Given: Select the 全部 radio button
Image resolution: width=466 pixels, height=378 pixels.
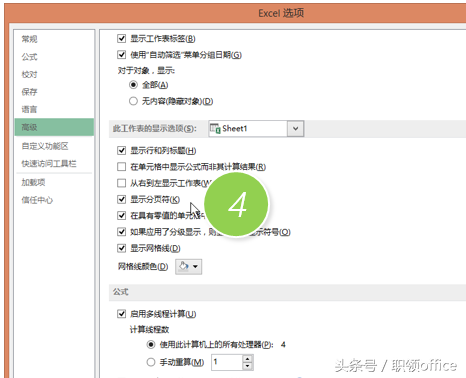Looking at the screenshot, I should click(133, 85).
